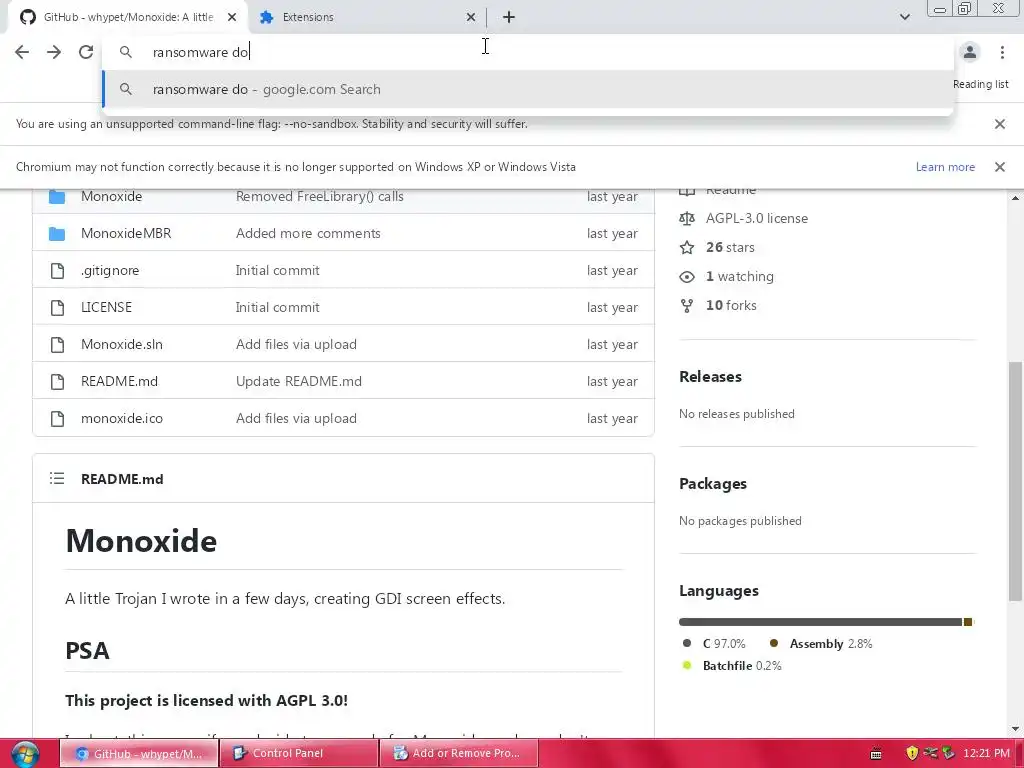Select the GitHub whypet/Monoxide tab
Viewport: 1024px width, 768px height.
[128, 17]
